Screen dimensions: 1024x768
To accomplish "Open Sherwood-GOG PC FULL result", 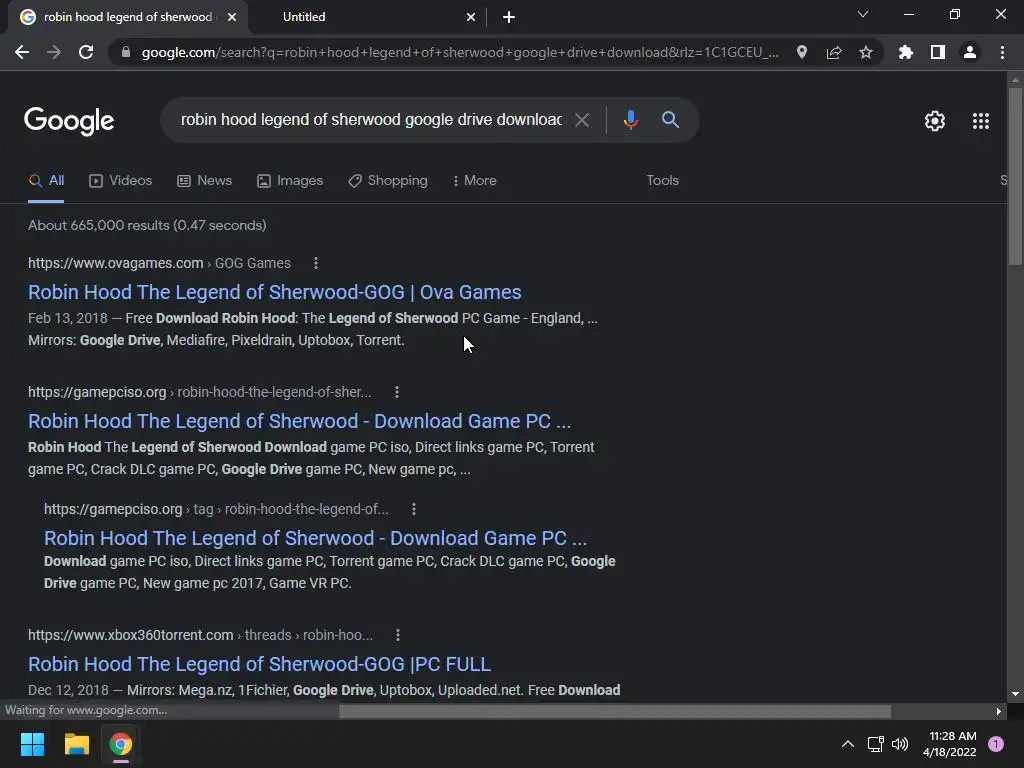I will 259,664.
